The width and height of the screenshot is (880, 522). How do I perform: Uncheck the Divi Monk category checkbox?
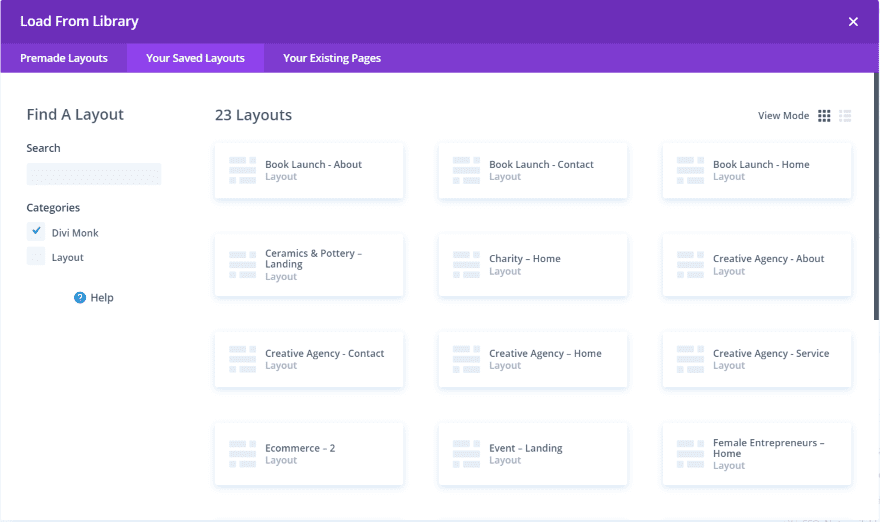[36, 231]
